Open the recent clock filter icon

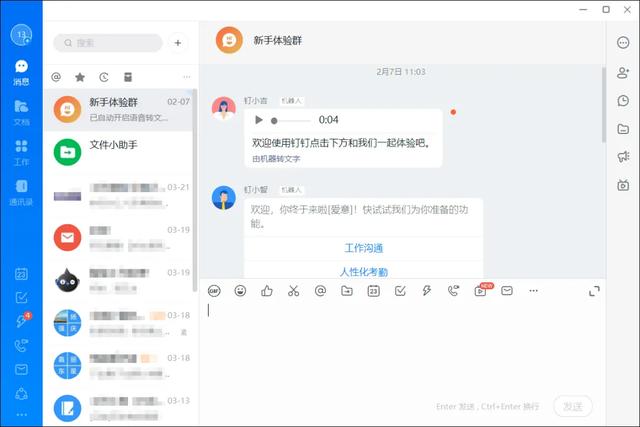click(104, 77)
